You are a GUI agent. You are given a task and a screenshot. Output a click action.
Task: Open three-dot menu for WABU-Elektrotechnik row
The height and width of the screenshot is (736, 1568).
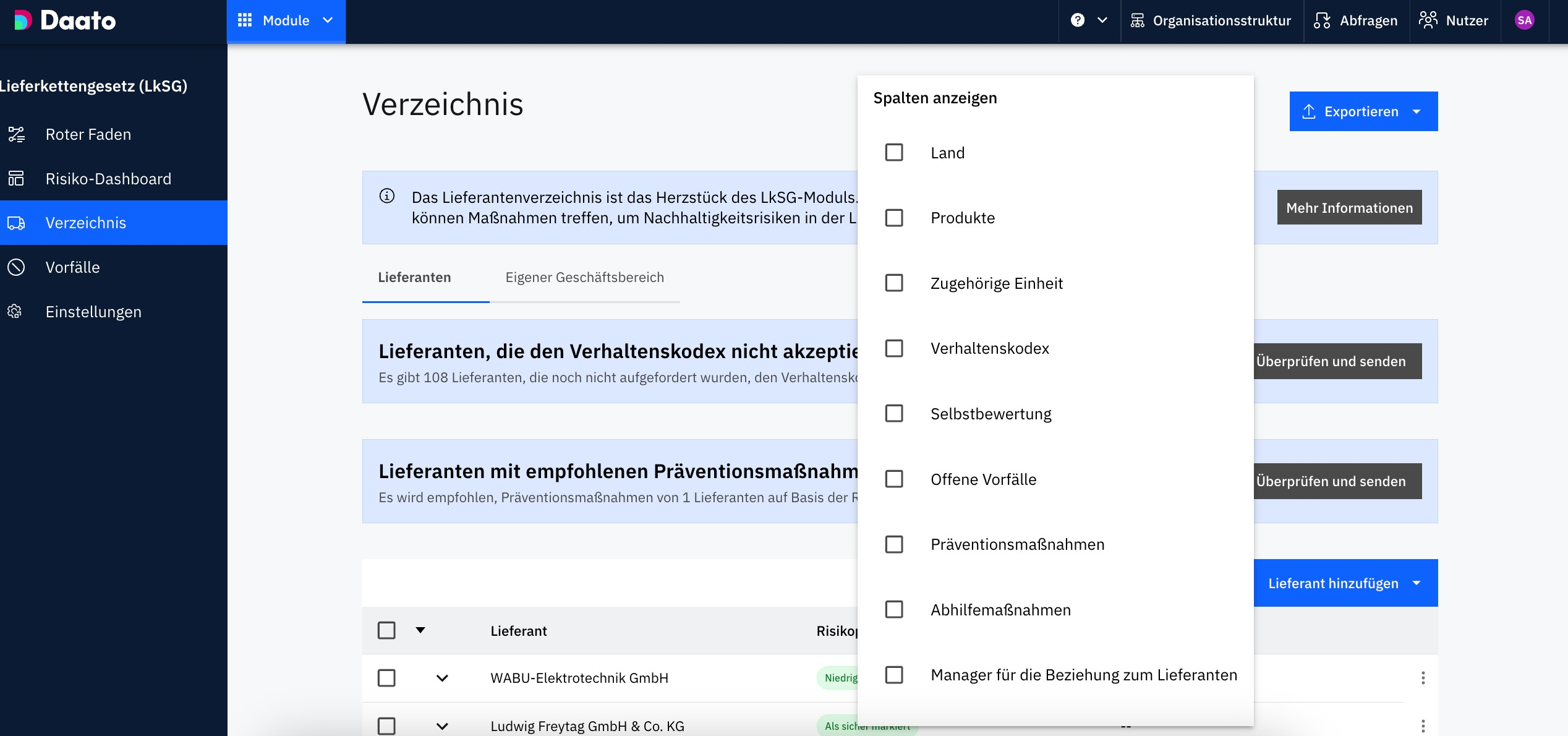coord(1423,678)
